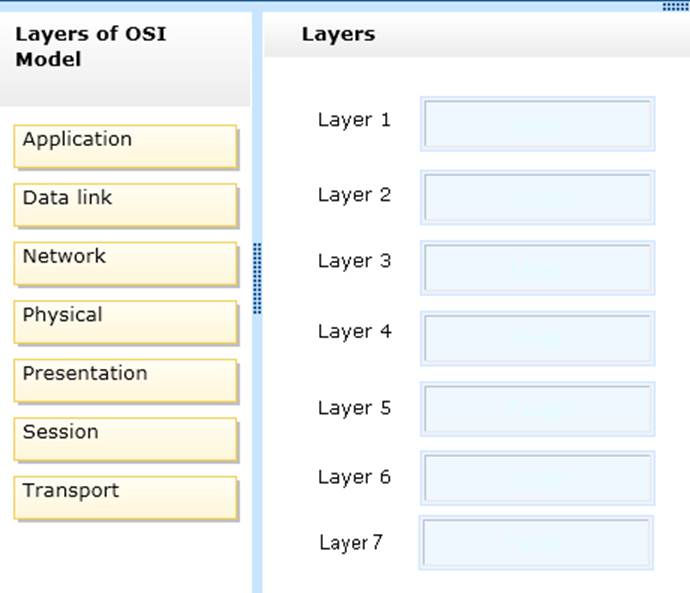690x593 pixels.
Task: Click the Layer 5 drop box
Action: [x=537, y=409]
